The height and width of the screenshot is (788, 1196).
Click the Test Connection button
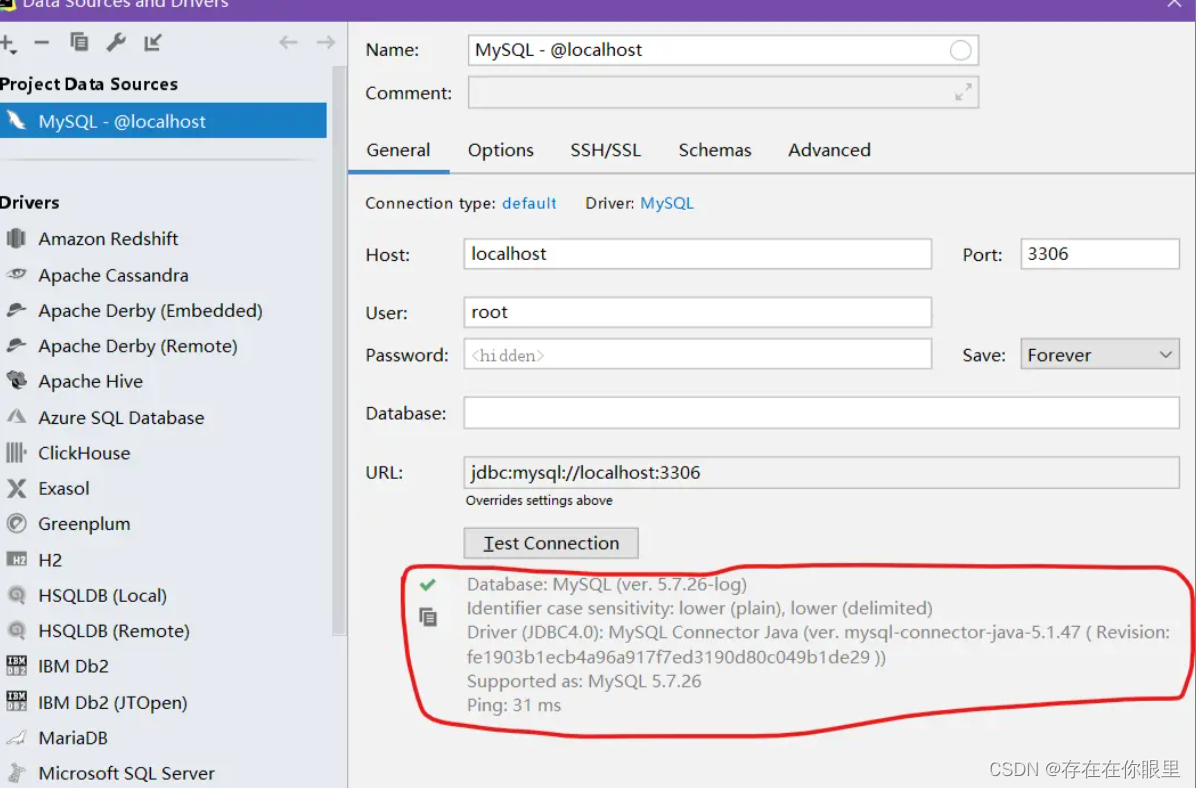coord(550,543)
